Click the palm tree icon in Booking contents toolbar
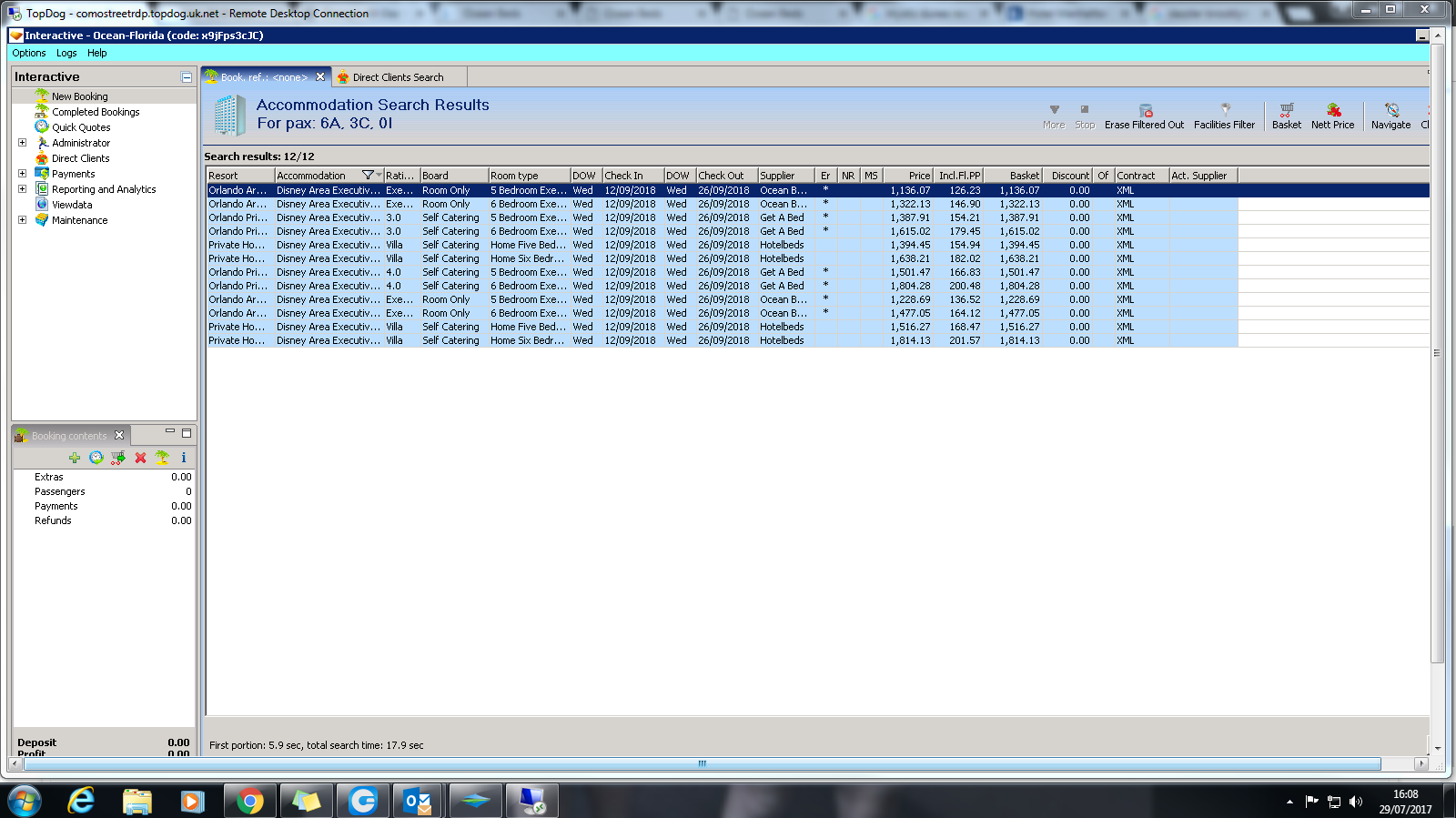The height and width of the screenshot is (818, 1456). point(162,458)
